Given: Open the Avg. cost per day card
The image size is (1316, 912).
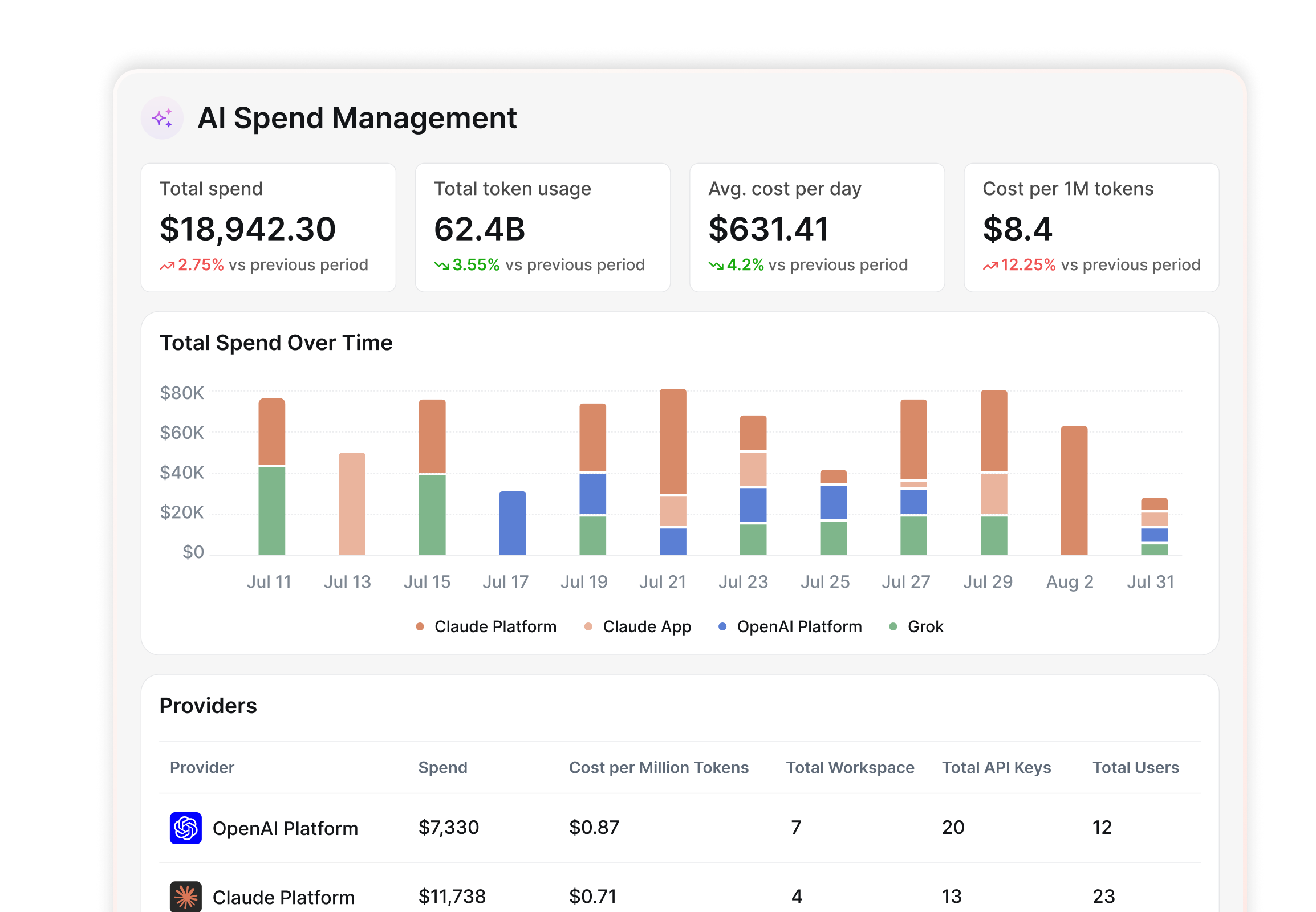Looking at the screenshot, I should (x=817, y=227).
